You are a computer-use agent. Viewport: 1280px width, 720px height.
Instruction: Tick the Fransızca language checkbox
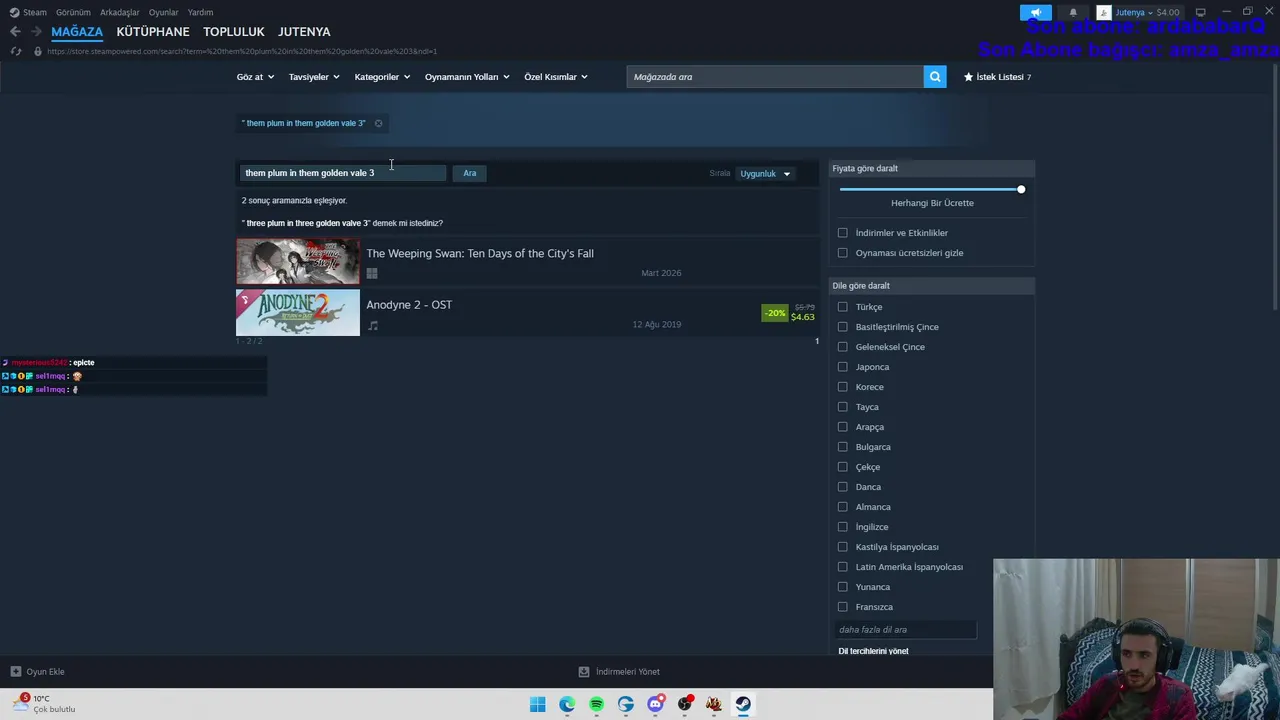click(x=842, y=607)
